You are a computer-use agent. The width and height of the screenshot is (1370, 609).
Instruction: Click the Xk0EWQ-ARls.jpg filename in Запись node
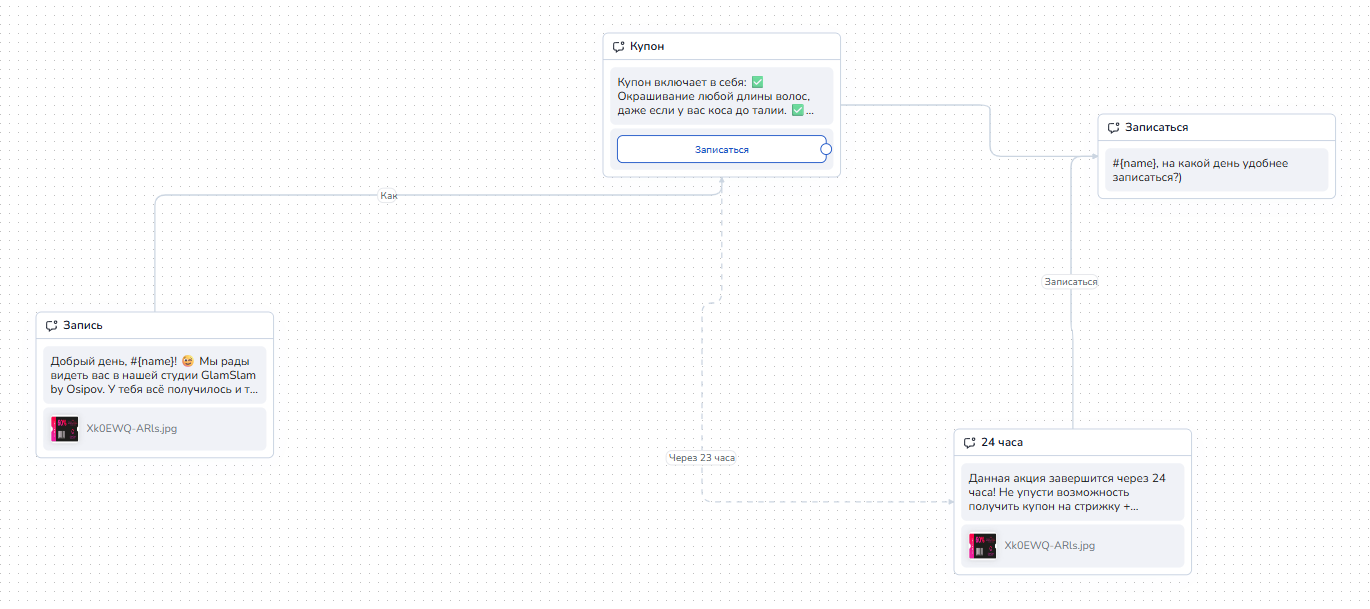click(132, 429)
